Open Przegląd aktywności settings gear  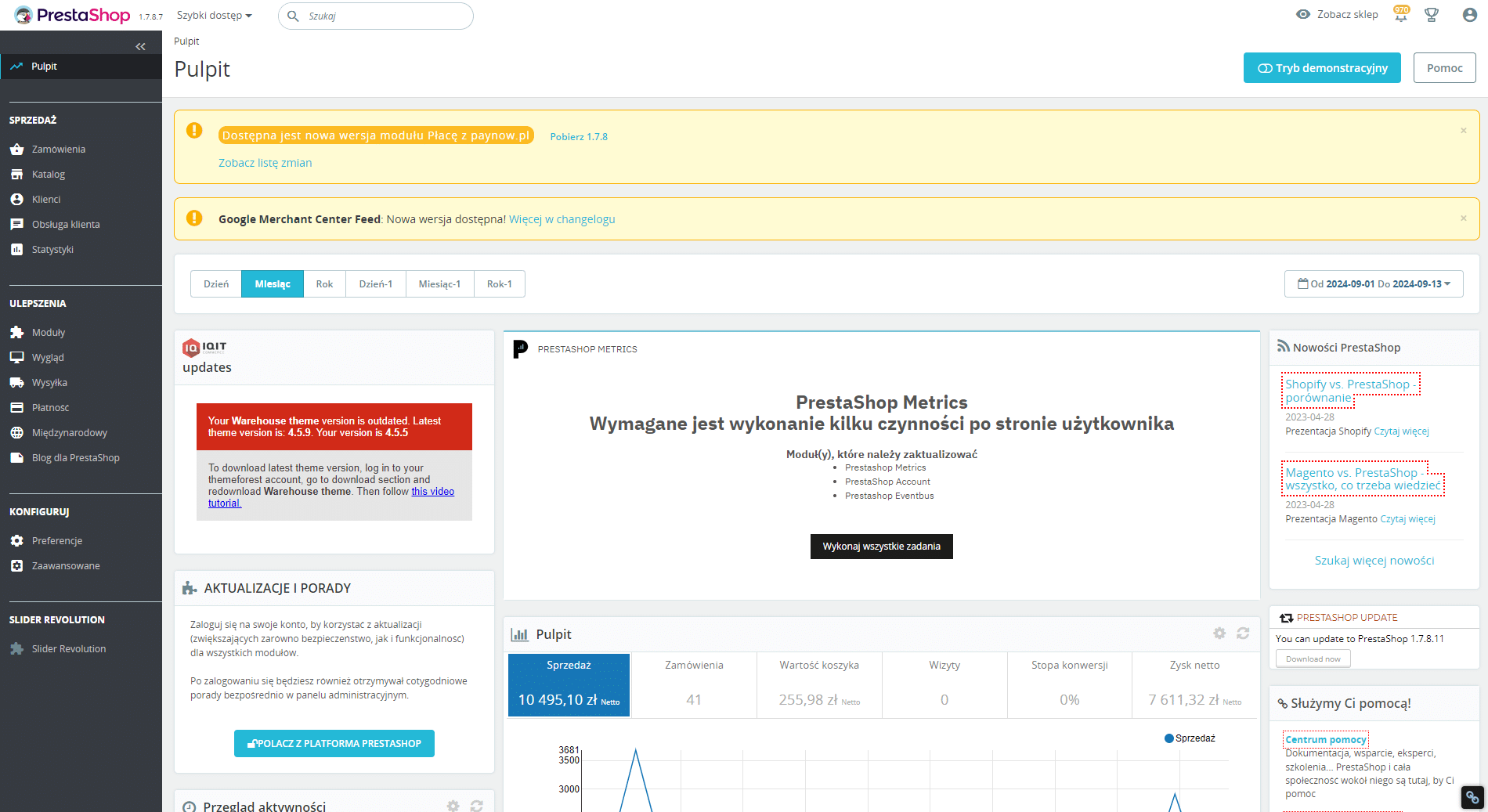[x=453, y=806]
